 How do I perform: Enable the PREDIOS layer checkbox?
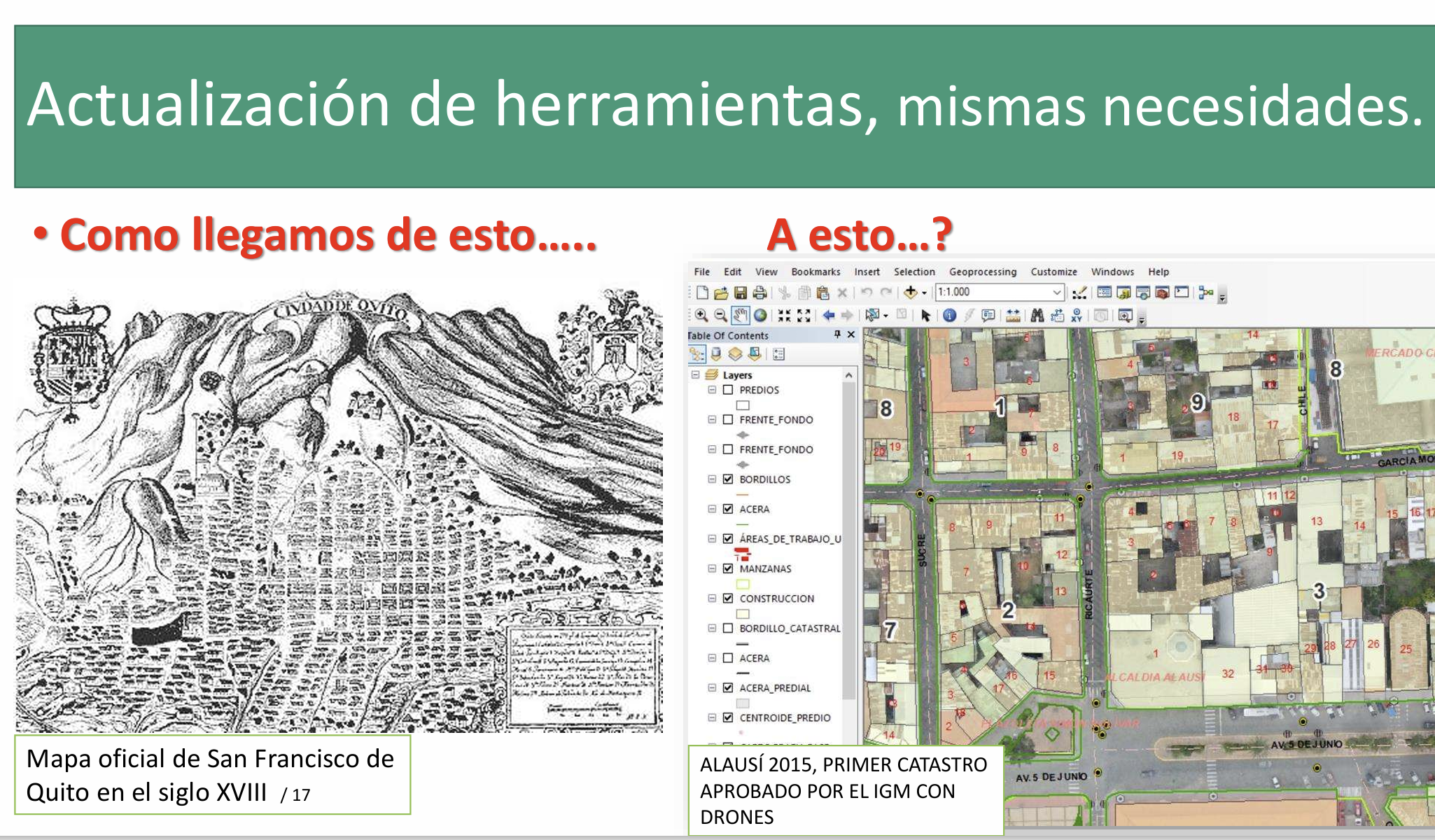click(x=728, y=390)
